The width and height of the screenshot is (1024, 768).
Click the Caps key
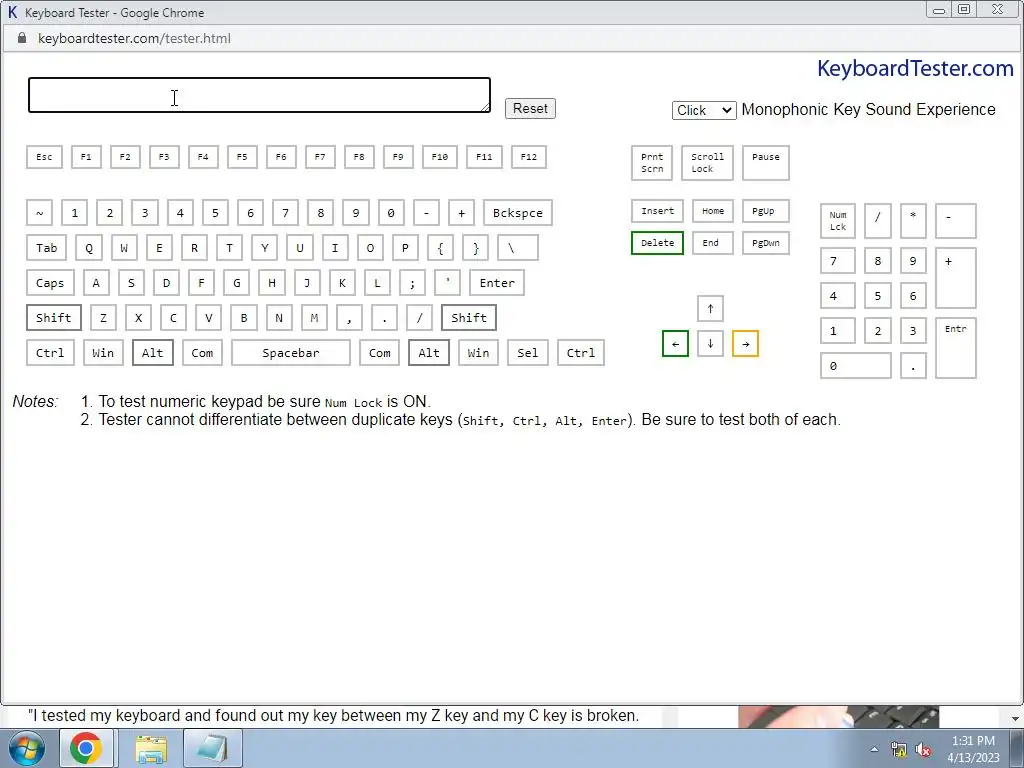50,283
